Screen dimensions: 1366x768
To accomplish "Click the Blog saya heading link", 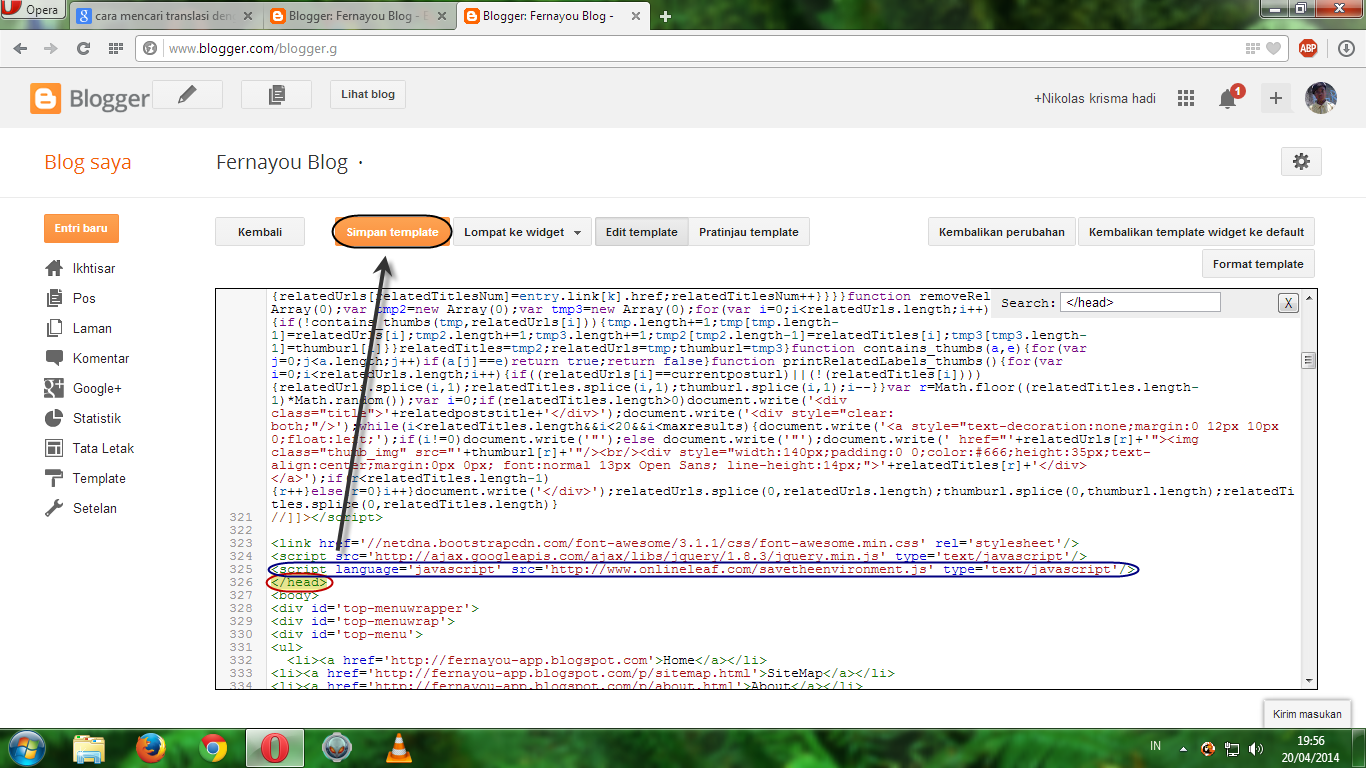I will [x=88, y=162].
